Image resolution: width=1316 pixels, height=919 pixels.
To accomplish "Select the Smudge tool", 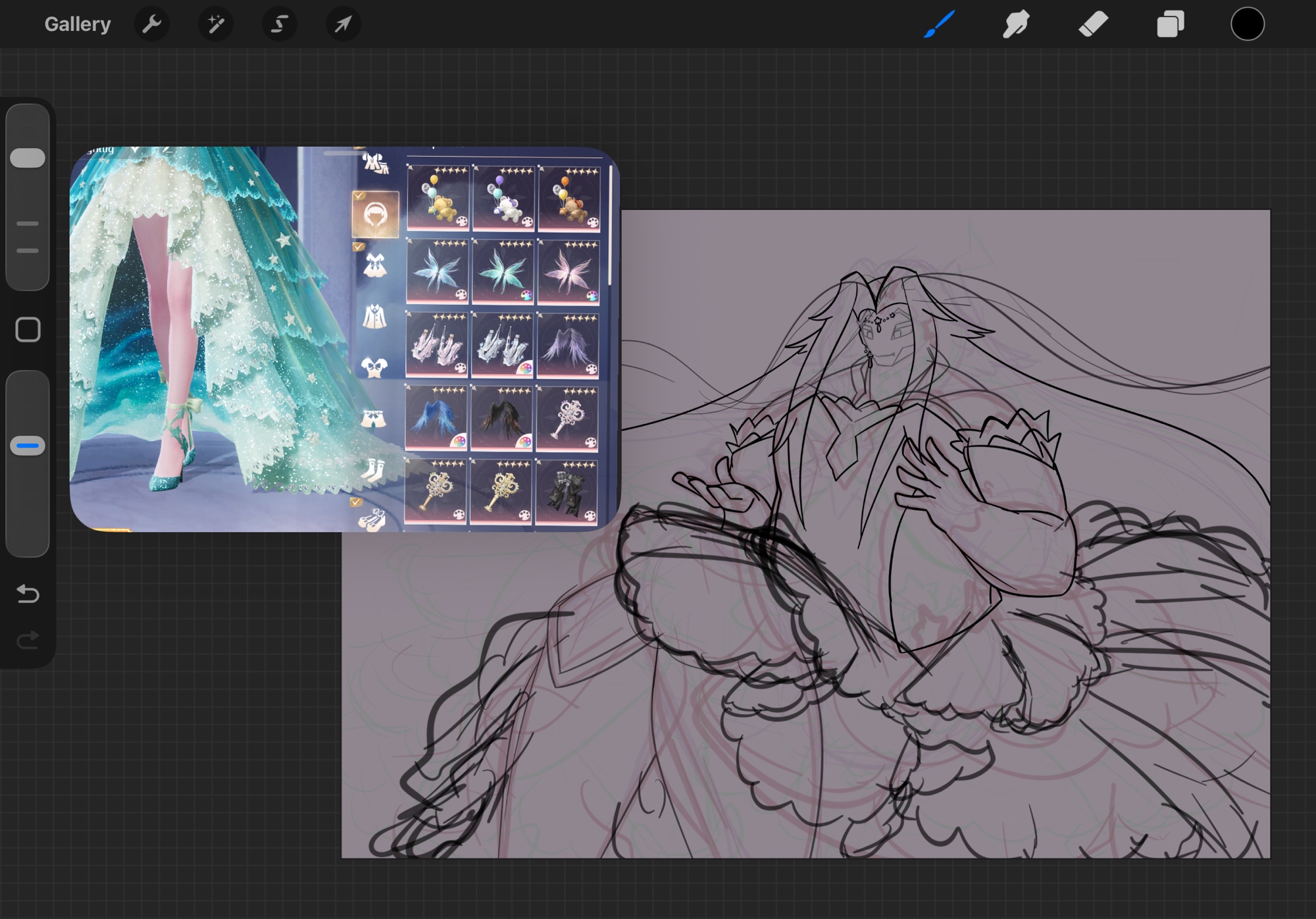I will pyautogui.click(x=1016, y=24).
